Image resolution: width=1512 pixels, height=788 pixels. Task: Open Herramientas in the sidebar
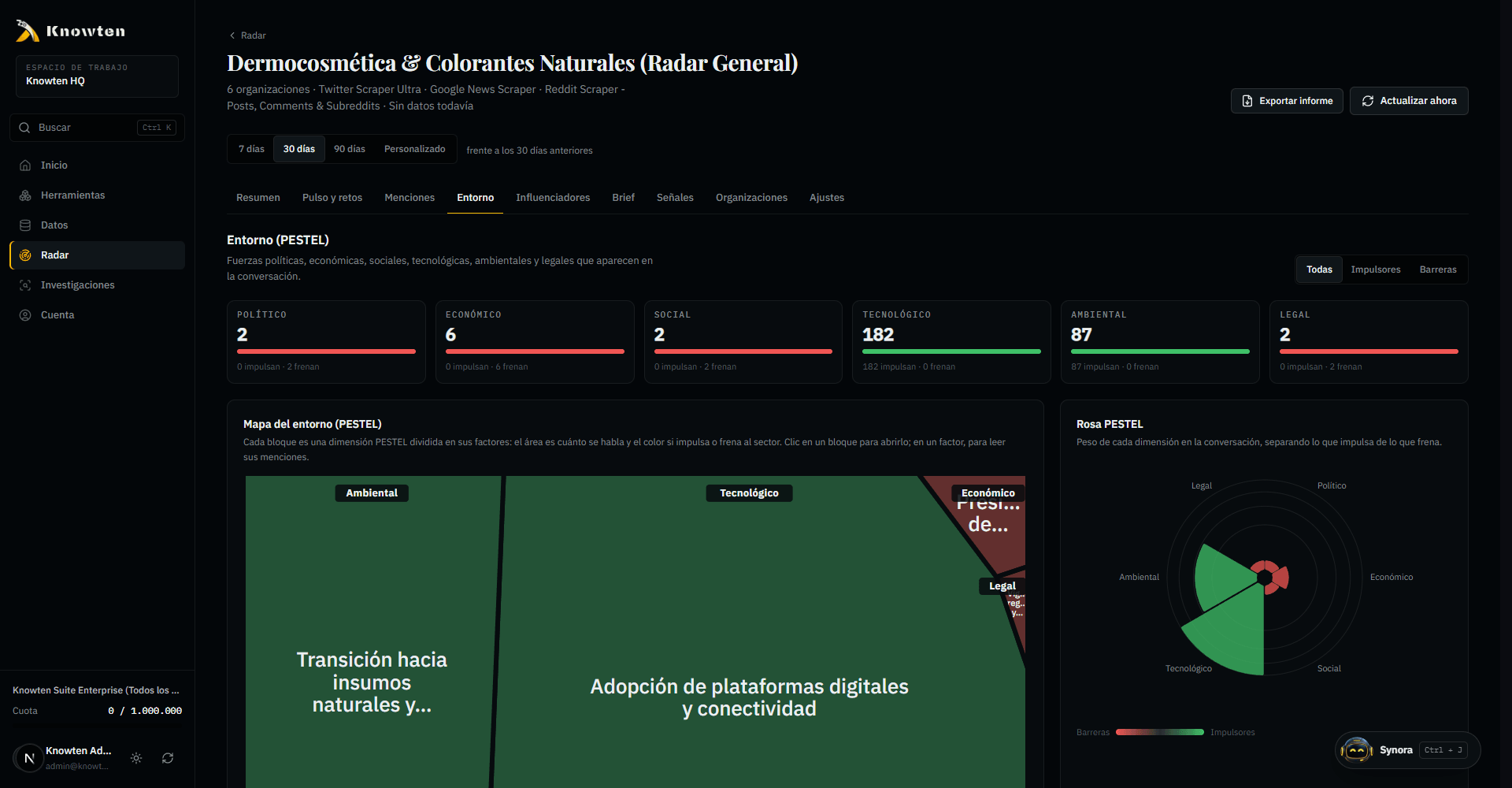click(97, 195)
